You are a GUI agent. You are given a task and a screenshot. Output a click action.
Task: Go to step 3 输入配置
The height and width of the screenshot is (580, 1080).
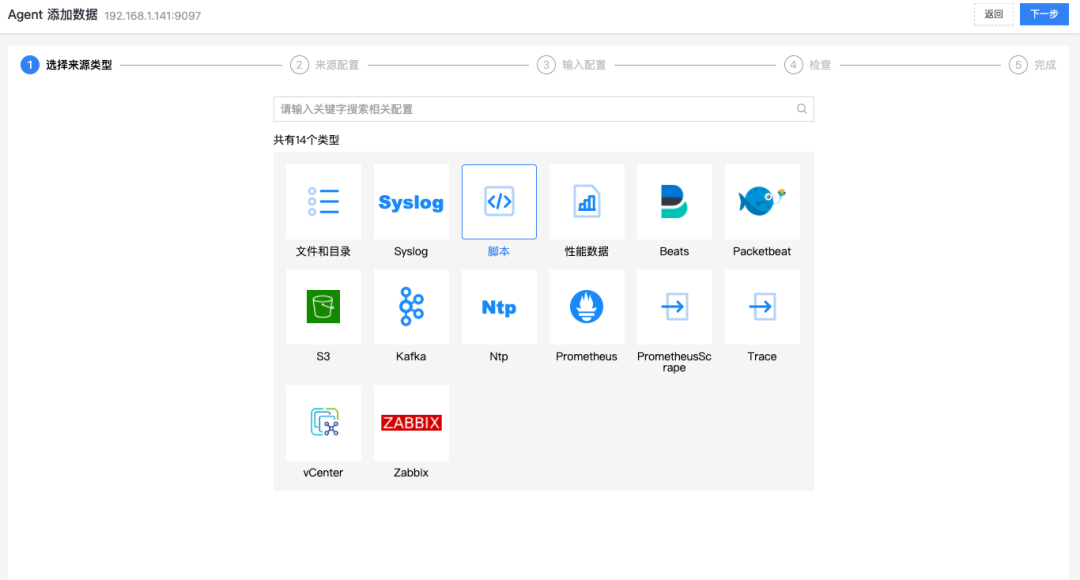pos(572,65)
